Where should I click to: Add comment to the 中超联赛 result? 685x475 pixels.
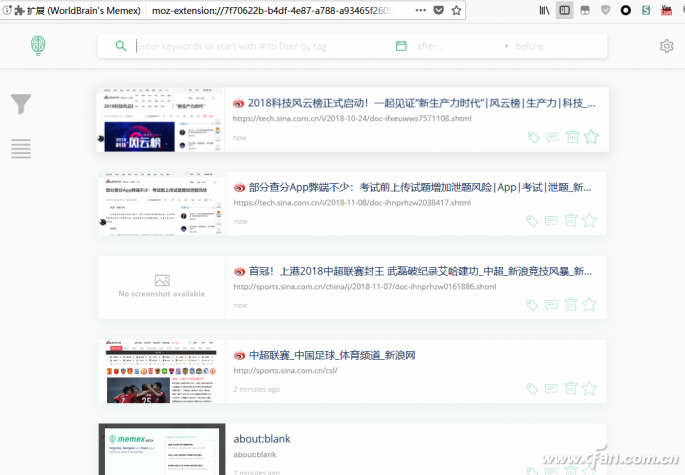pyautogui.click(x=552, y=389)
